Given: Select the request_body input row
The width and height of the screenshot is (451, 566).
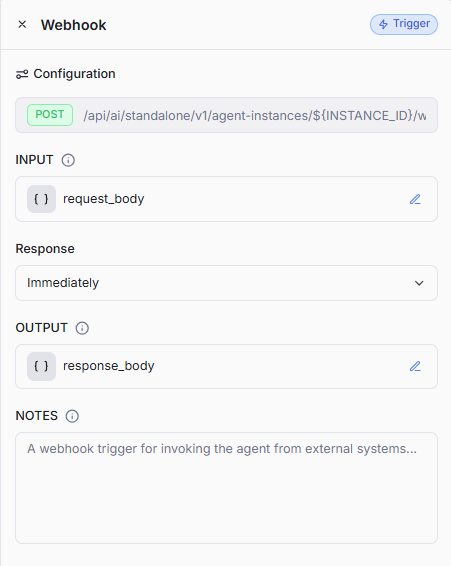Looking at the screenshot, I should tap(226, 199).
